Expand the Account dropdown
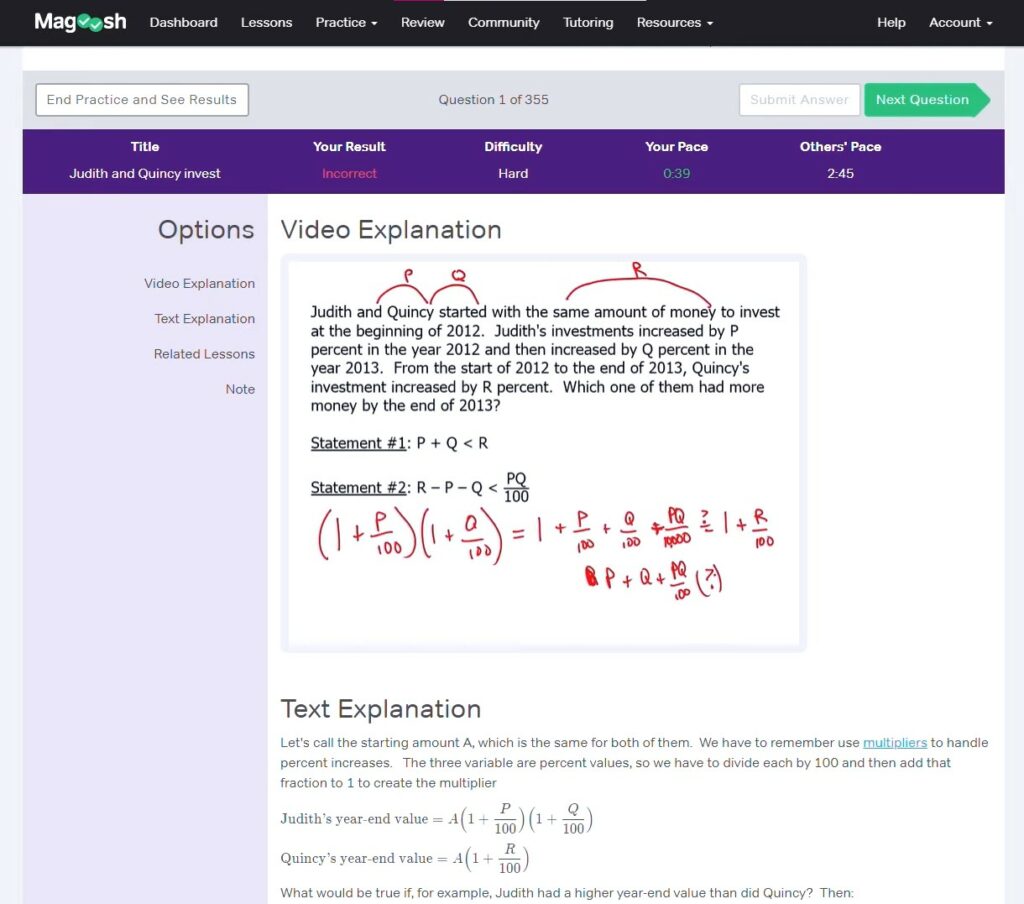1024x904 pixels. 960,22
